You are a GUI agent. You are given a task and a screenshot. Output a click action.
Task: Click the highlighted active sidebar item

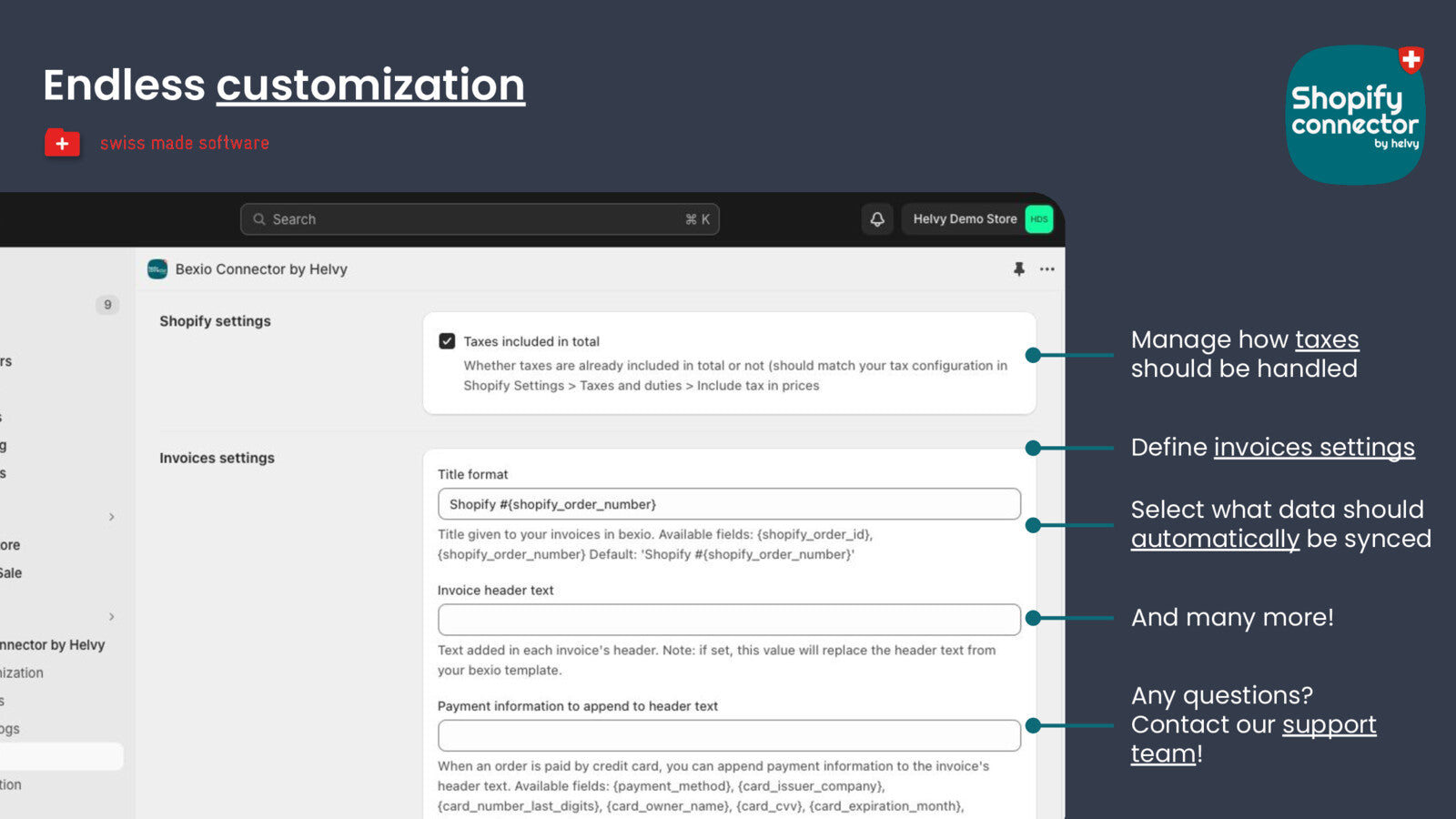pyautogui.click(x=61, y=756)
